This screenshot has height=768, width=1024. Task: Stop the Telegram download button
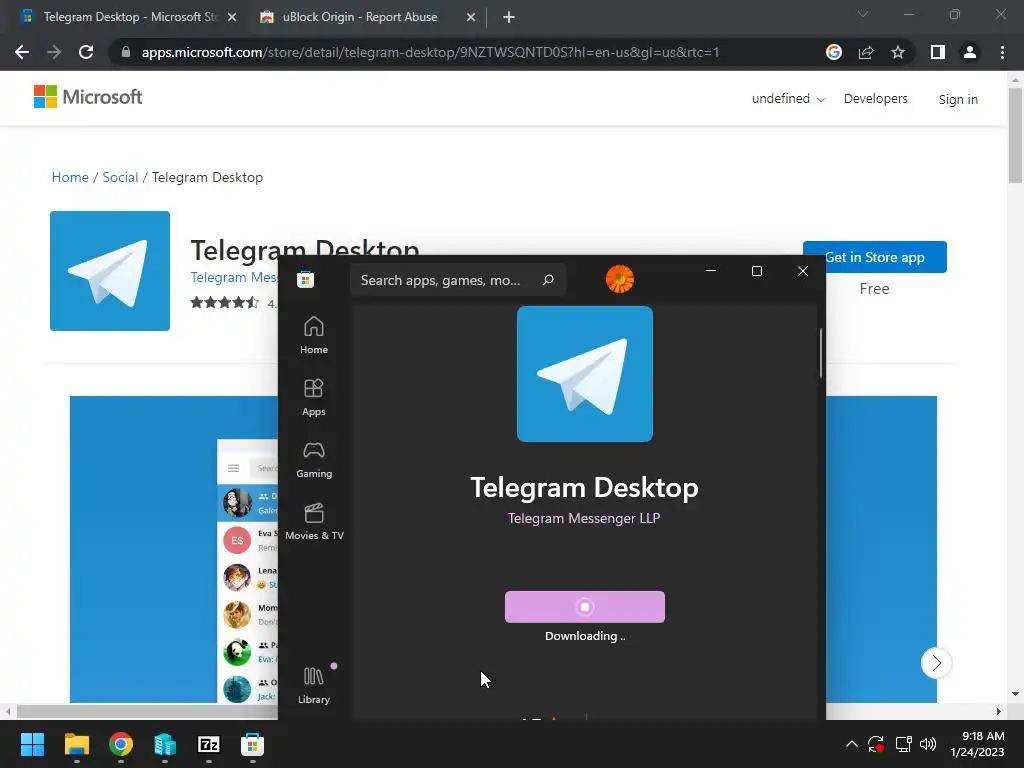click(584, 607)
